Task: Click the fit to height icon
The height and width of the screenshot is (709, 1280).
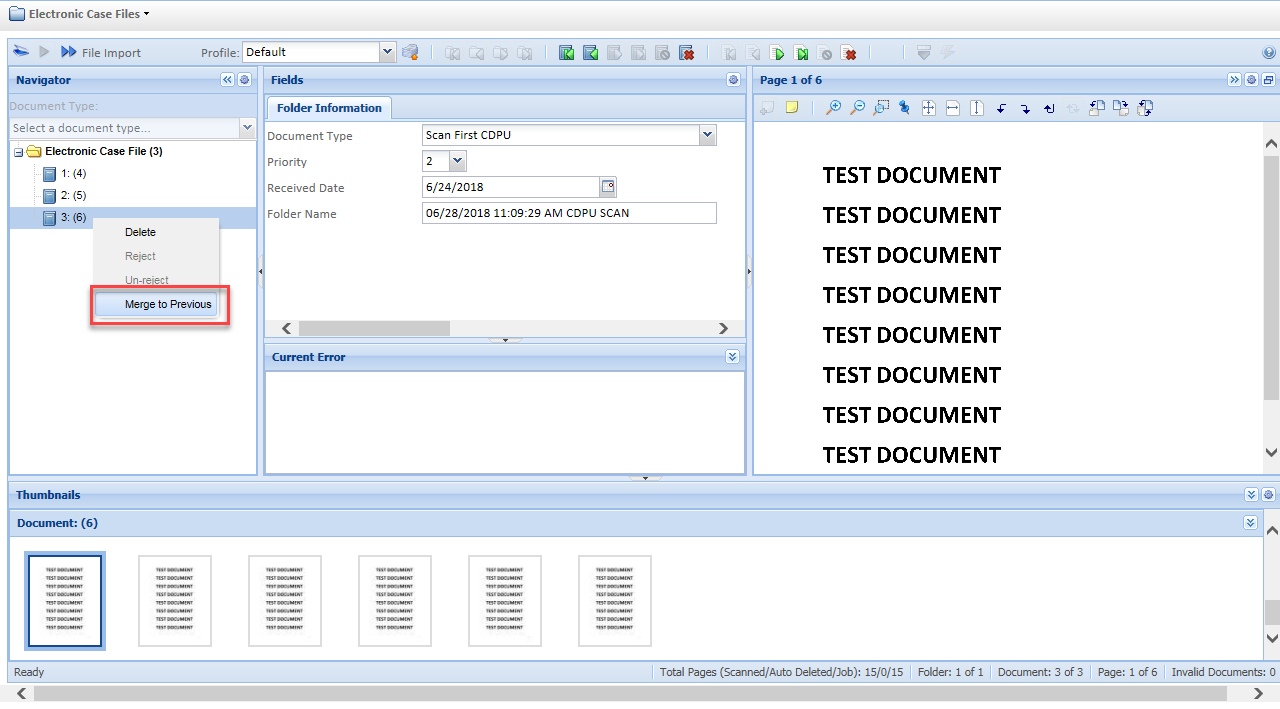Action: coord(977,108)
